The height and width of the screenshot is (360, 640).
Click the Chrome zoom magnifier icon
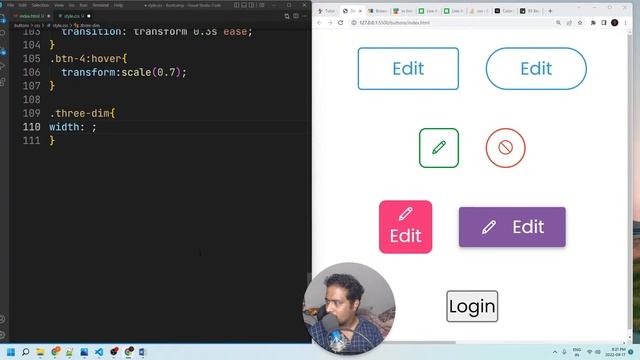click(558, 23)
